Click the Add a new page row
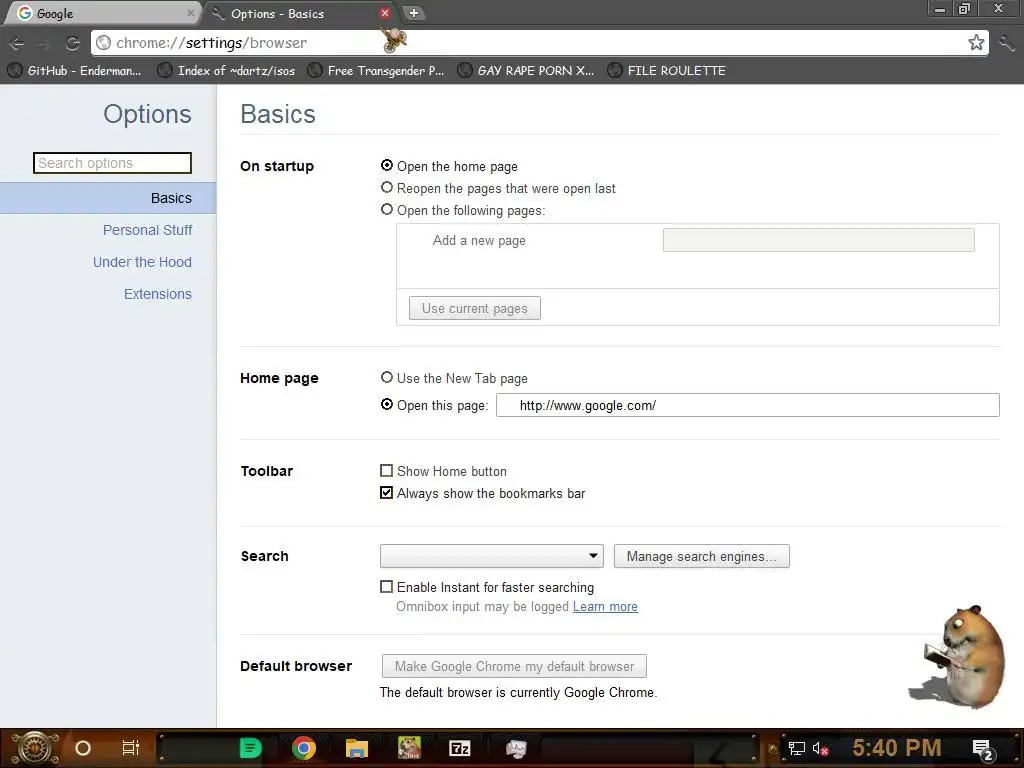This screenshot has width=1024, height=768. coord(697,240)
